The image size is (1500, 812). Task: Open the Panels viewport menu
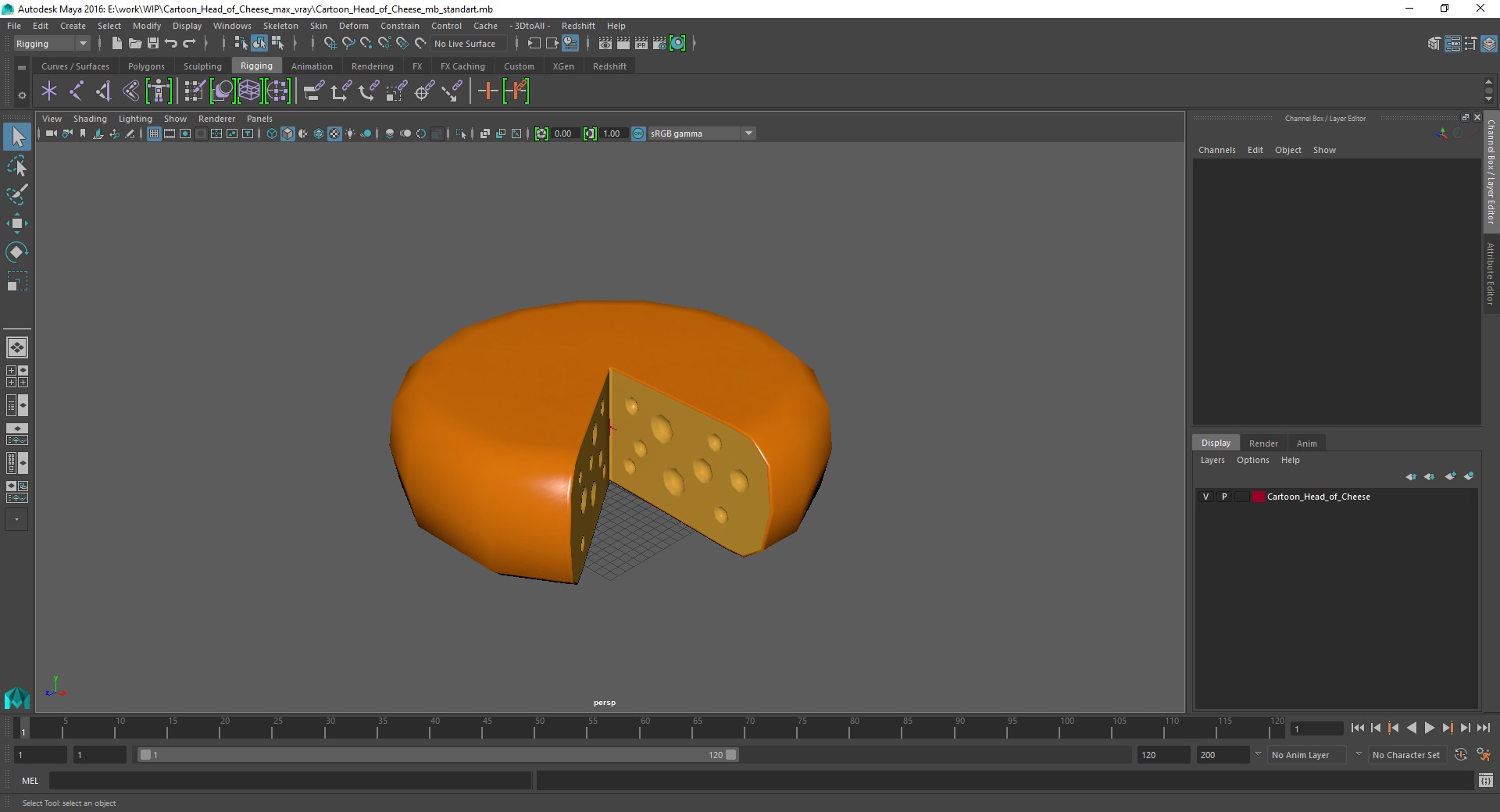pyautogui.click(x=259, y=119)
